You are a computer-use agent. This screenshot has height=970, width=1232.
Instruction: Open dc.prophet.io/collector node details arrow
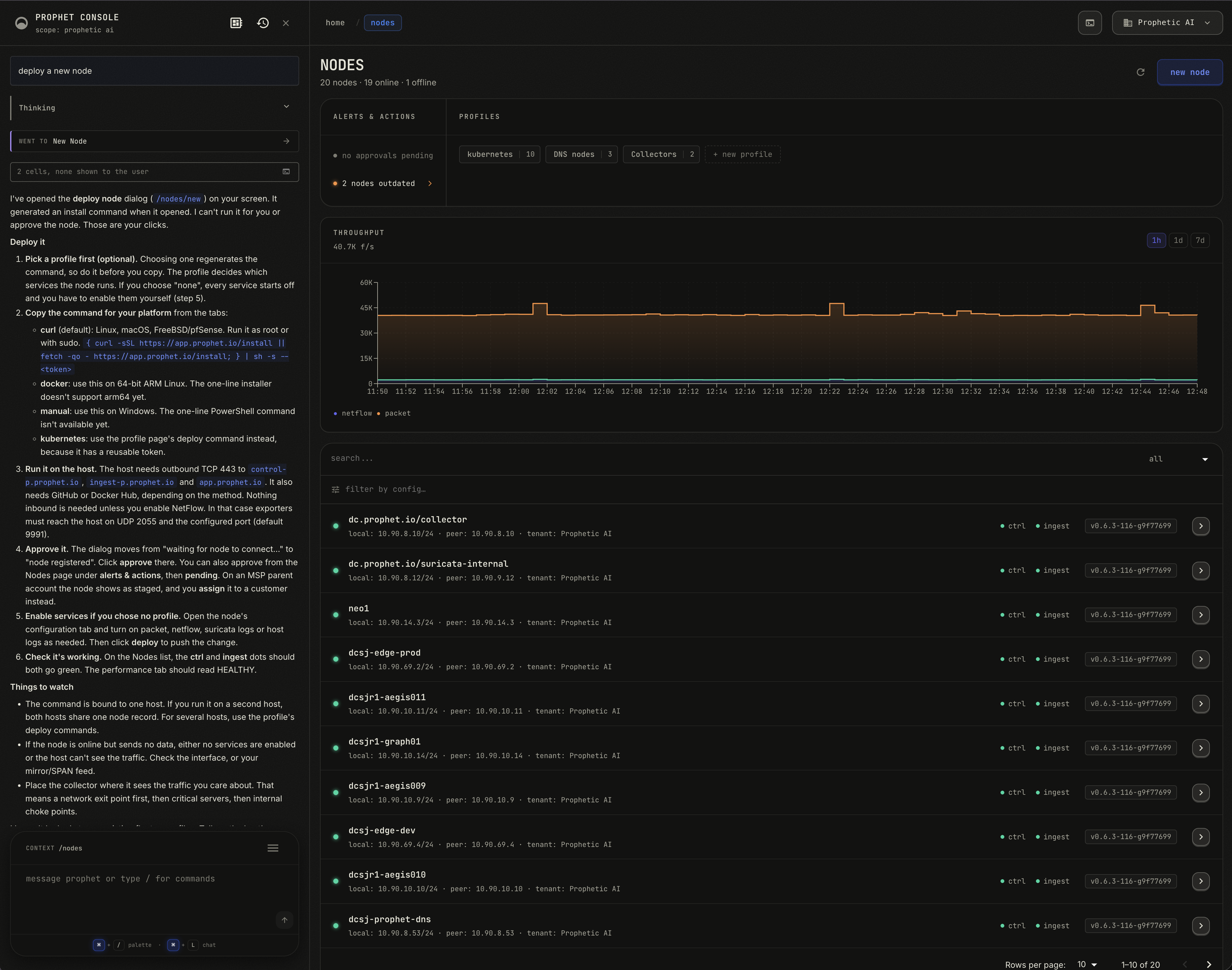point(1200,526)
